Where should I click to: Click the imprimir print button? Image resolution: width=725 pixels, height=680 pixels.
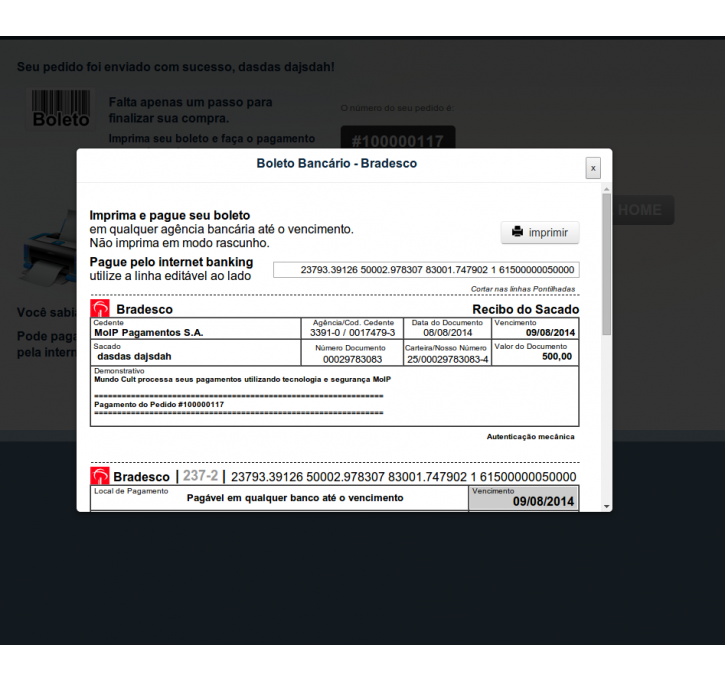tap(540, 232)
